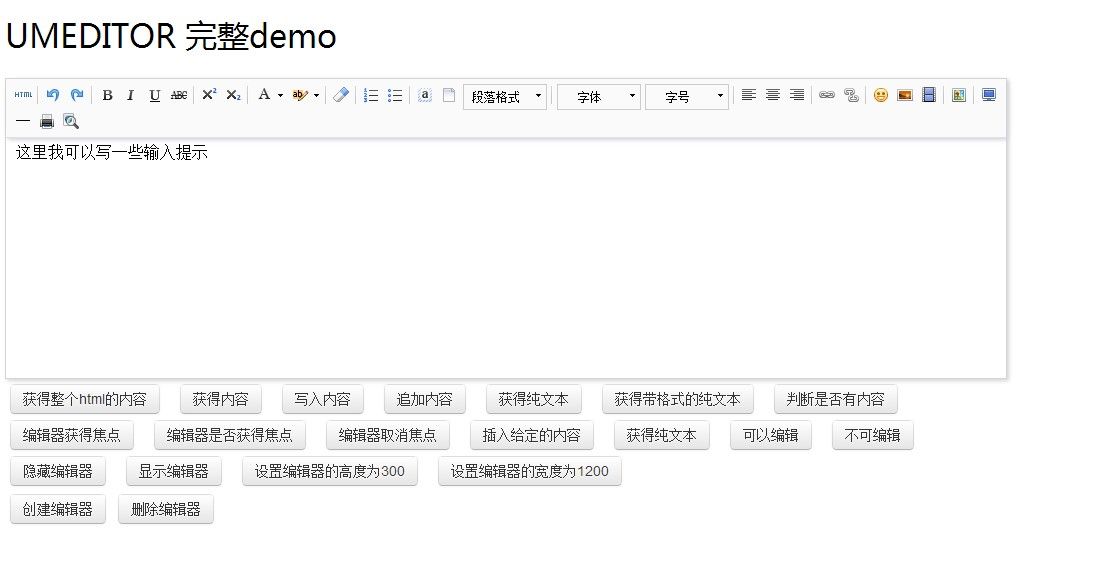This screenshot has width=1096, height=574.
Task: Click the 获得带格式的纯文本 button
Action: point(677,399)
